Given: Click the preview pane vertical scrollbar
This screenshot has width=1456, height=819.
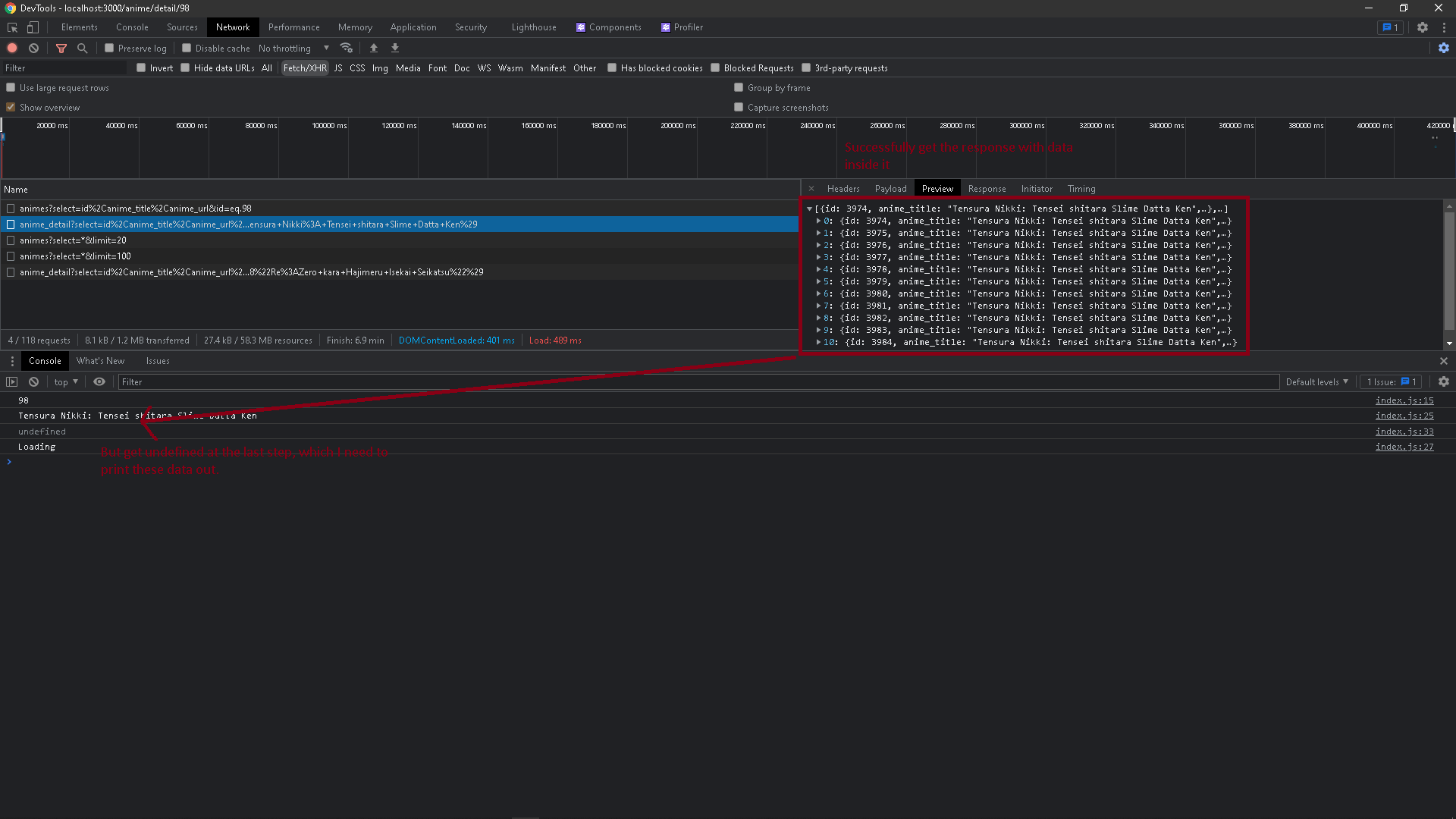Looking at the screenshot, I should (1449, 269).
